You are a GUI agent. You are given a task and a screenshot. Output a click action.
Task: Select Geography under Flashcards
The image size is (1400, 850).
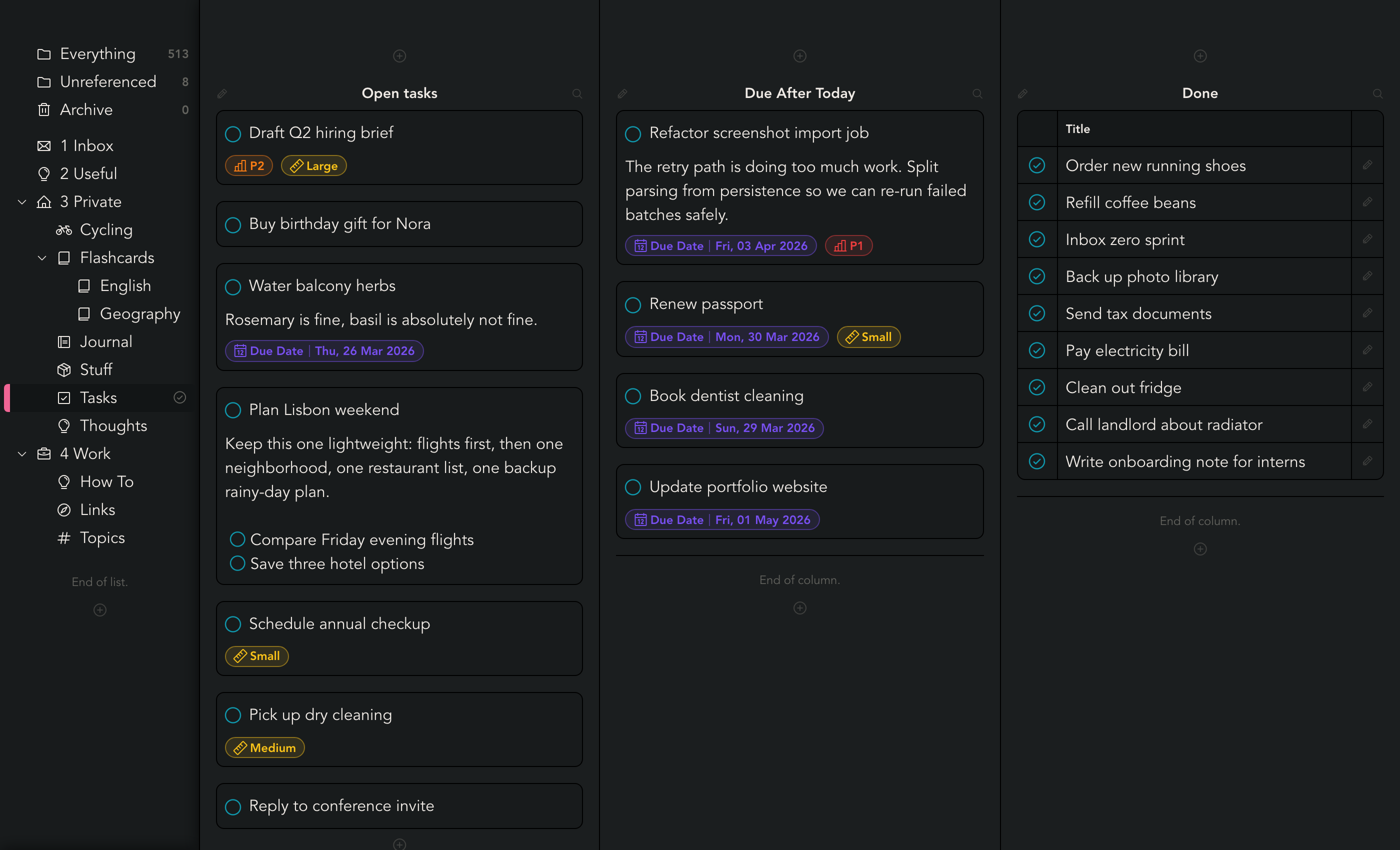coord(140,313)
